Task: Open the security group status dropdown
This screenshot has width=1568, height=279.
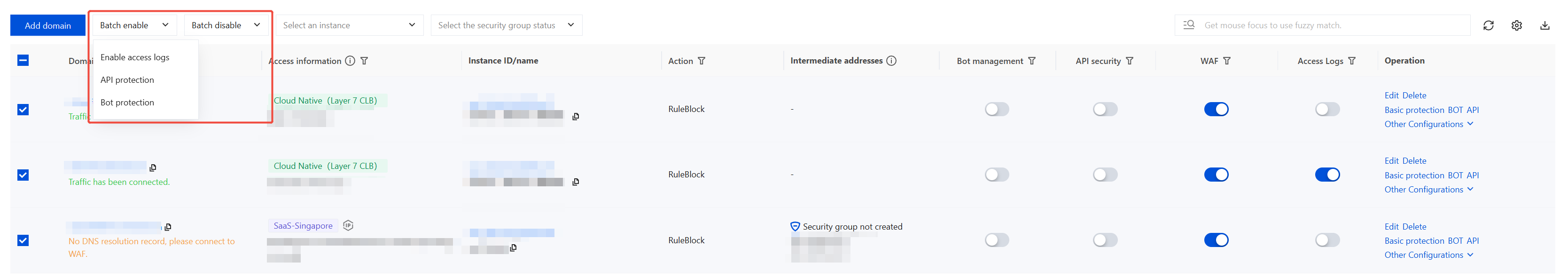Action: 506,25
